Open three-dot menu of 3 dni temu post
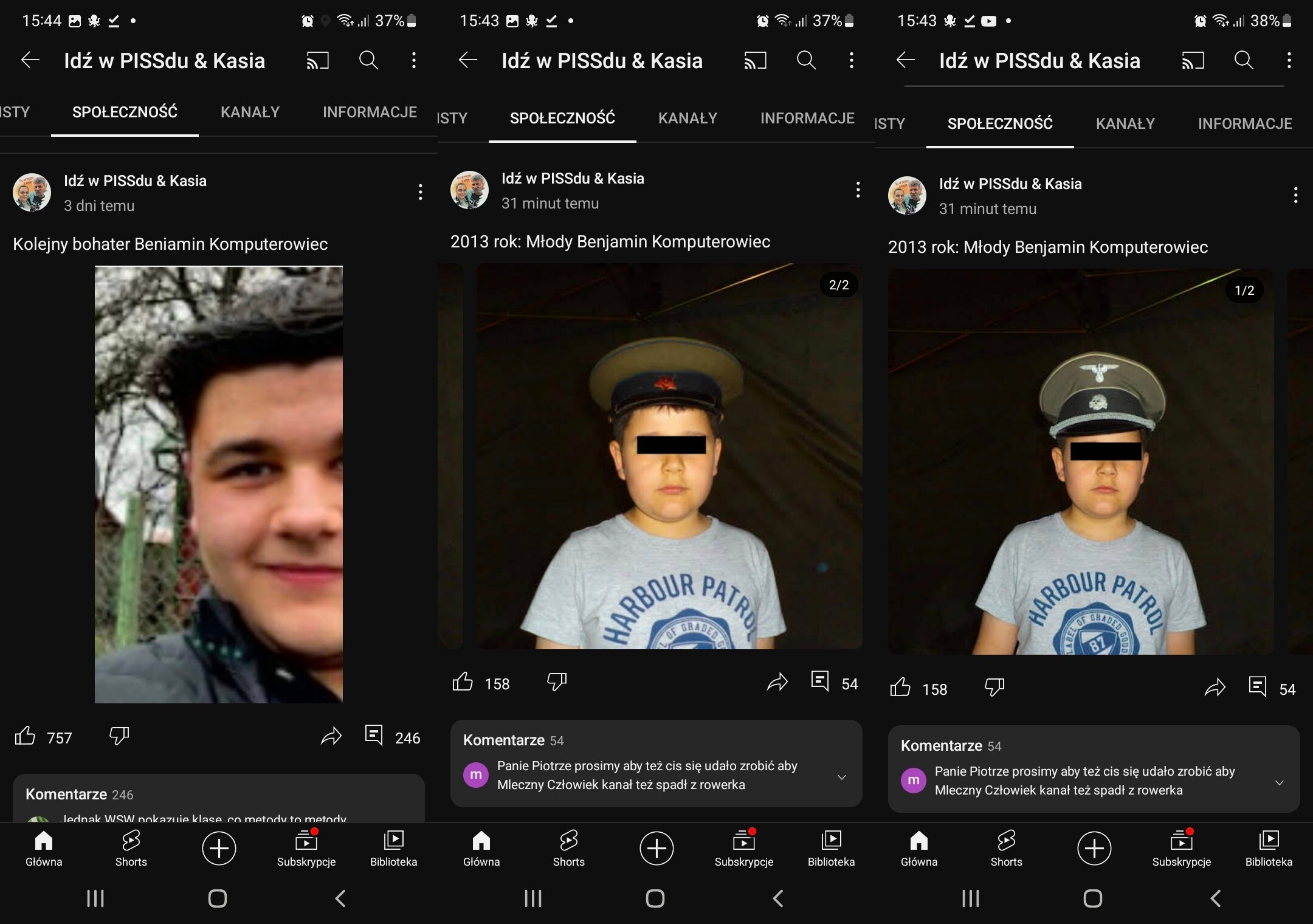The image size is (1313, 924). pos(420,193)
